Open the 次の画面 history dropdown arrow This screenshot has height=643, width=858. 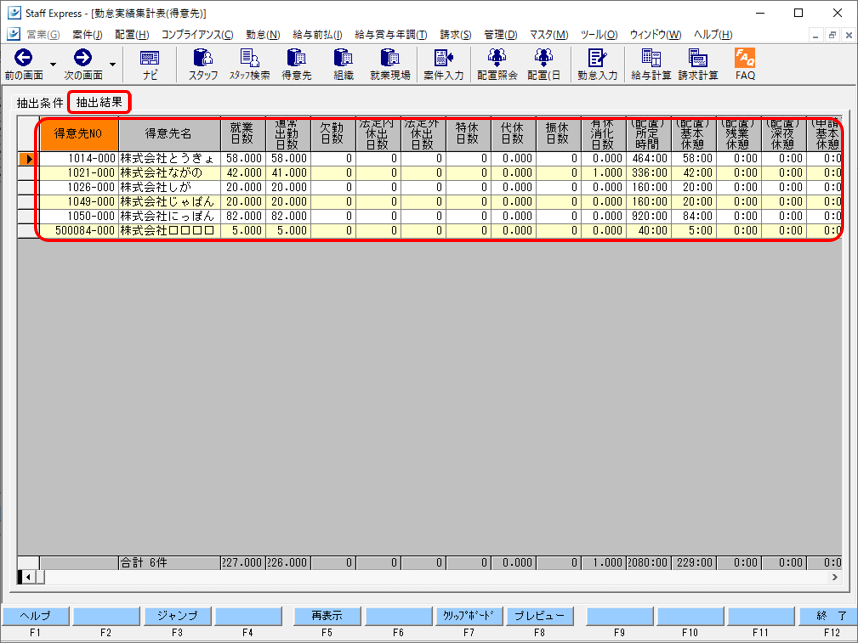(113, 65)
